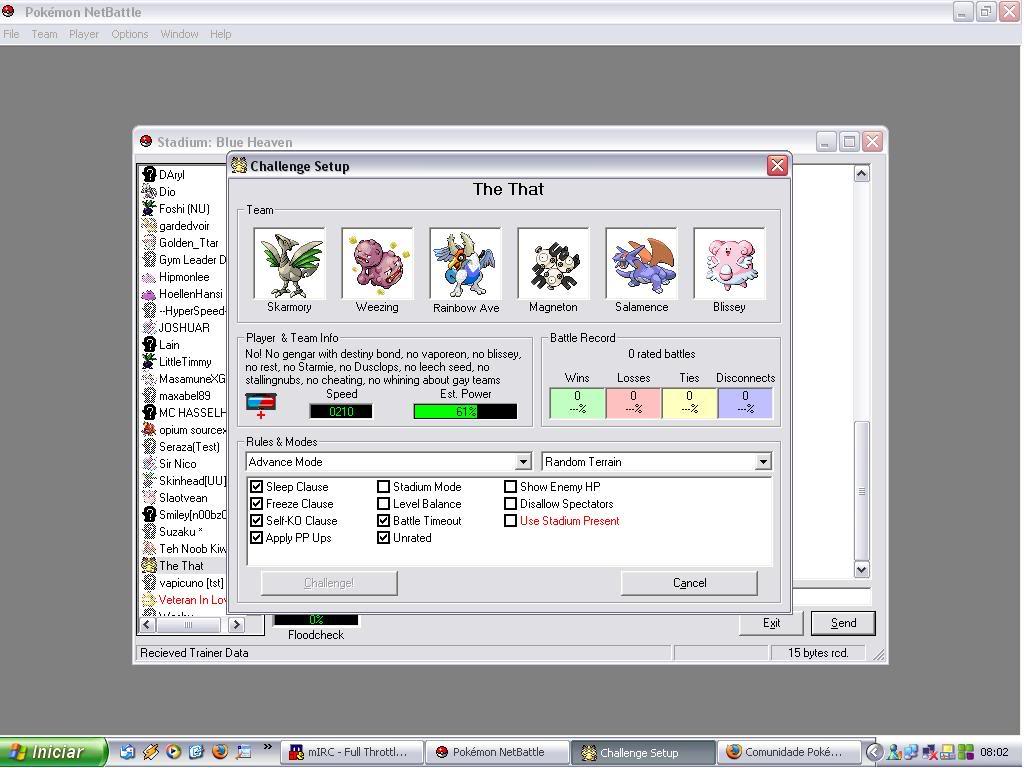
Task: Enable the Level Balance checkbox
Action: (x=383, y=504)
